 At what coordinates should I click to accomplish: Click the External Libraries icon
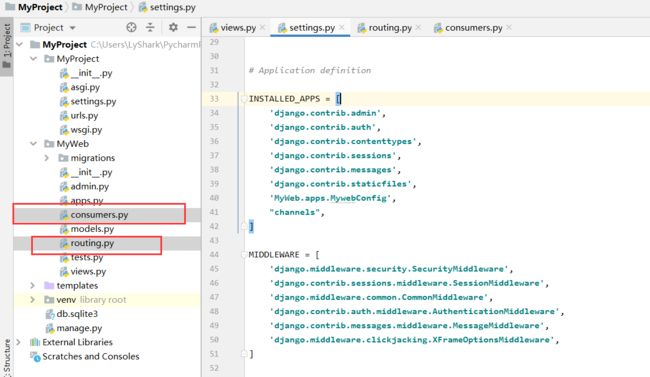(x=35, y=342)
